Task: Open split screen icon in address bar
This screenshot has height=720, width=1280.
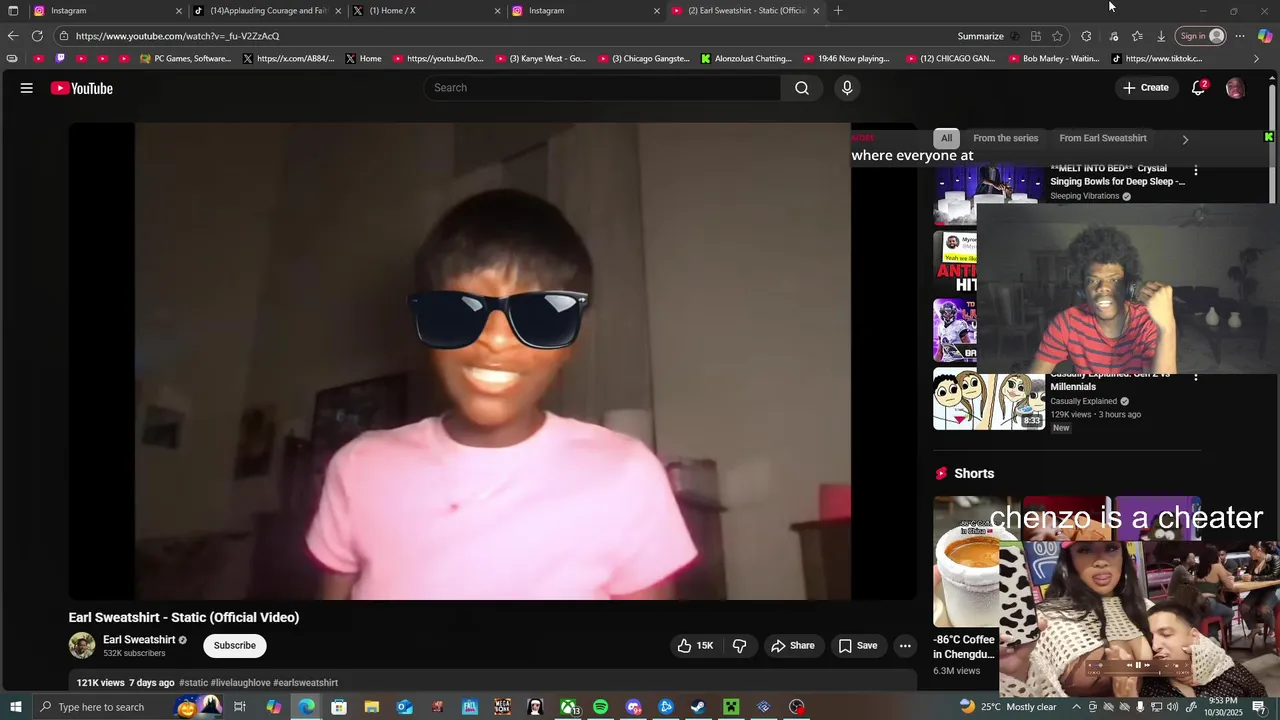Action: [x=1036, y=36]
